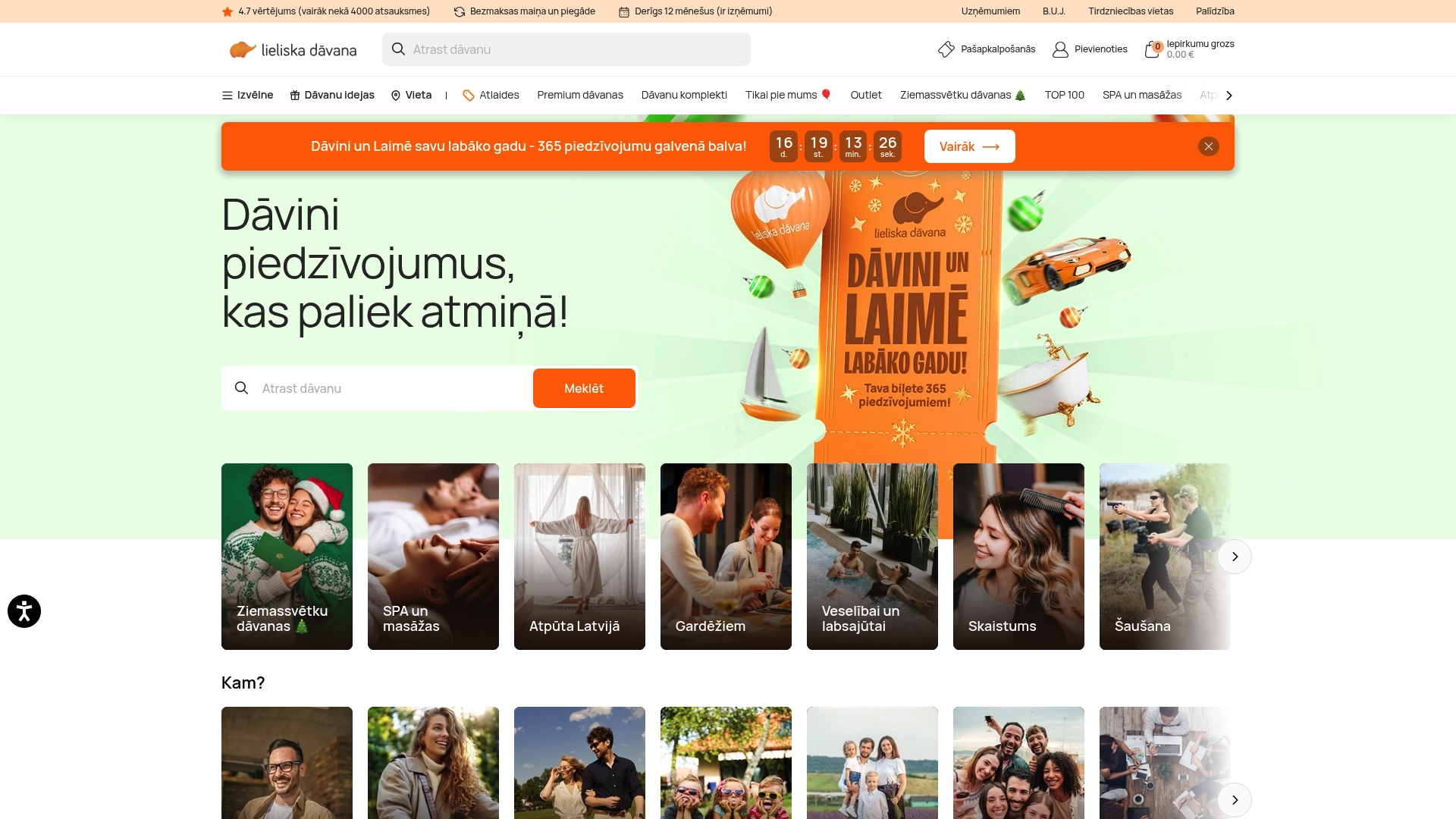The height and width of the screenshot is (819, 1456).
Task: Select the Pašapkalpošanās self-service icon
Action: tap(946, 49)
